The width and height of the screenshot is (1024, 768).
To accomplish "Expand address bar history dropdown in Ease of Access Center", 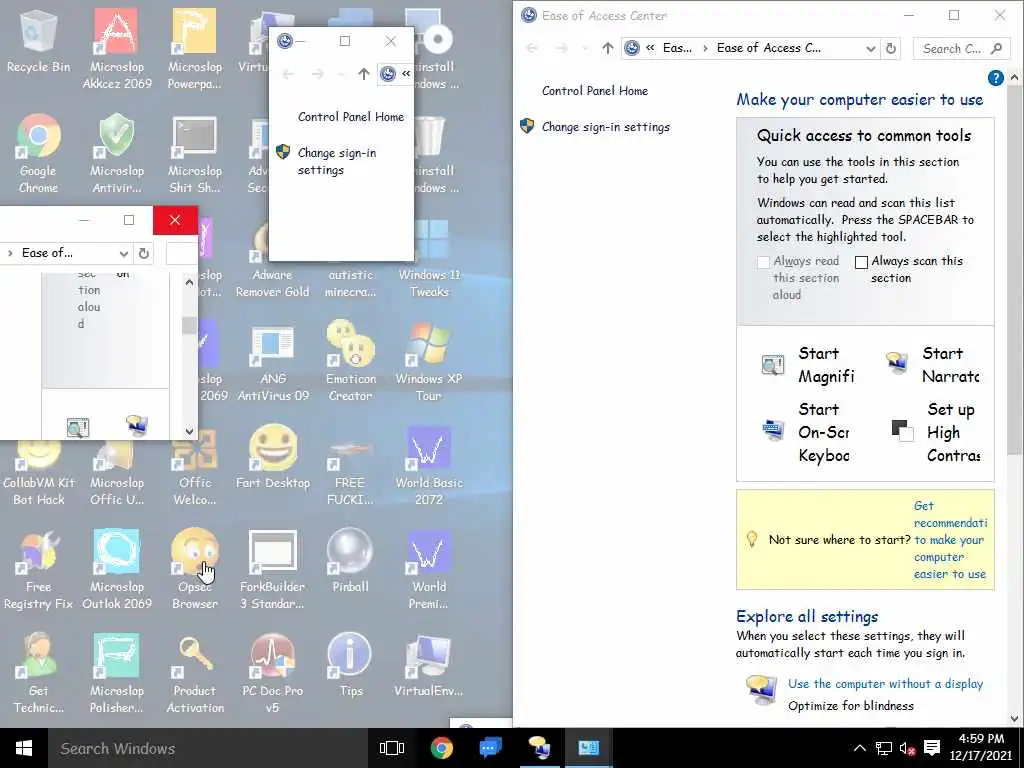I will [x=870, y=49].
